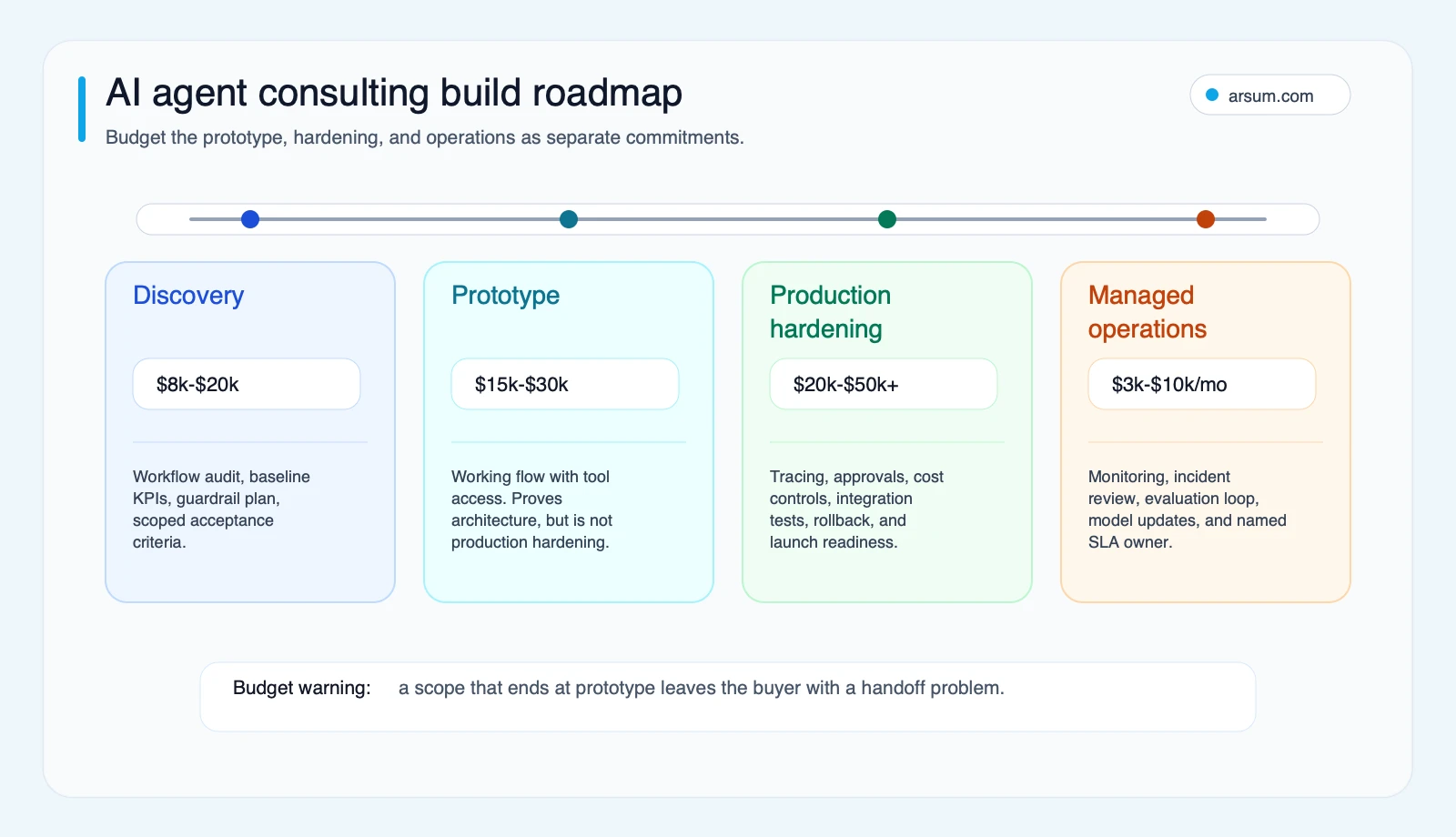Click the teal Prototype timeline dot
The image size is (1456, 837).
click(x=569, y=219)
